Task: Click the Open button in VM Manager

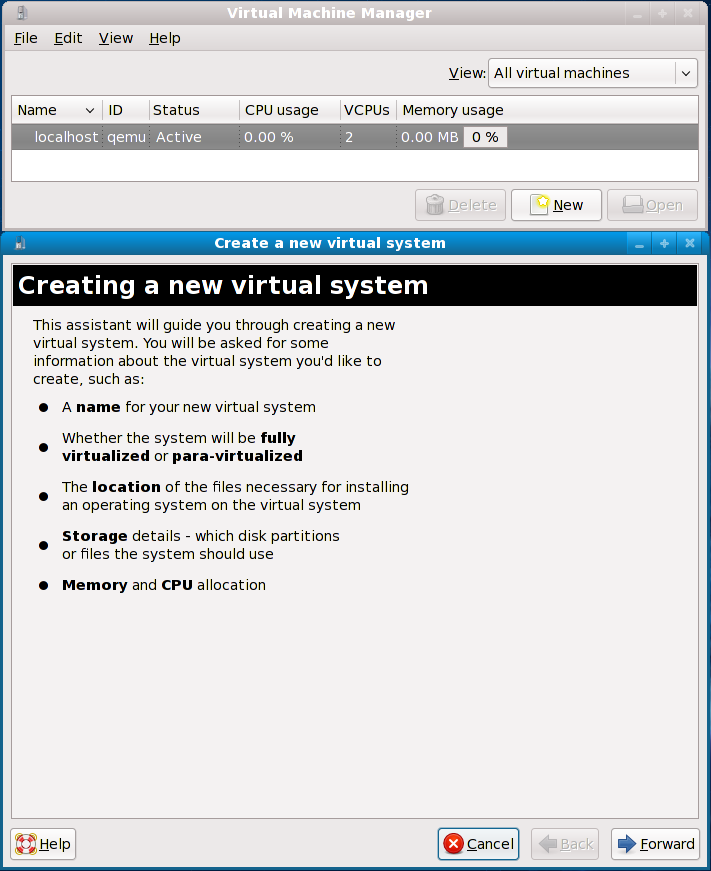Action: coord(652,205)
